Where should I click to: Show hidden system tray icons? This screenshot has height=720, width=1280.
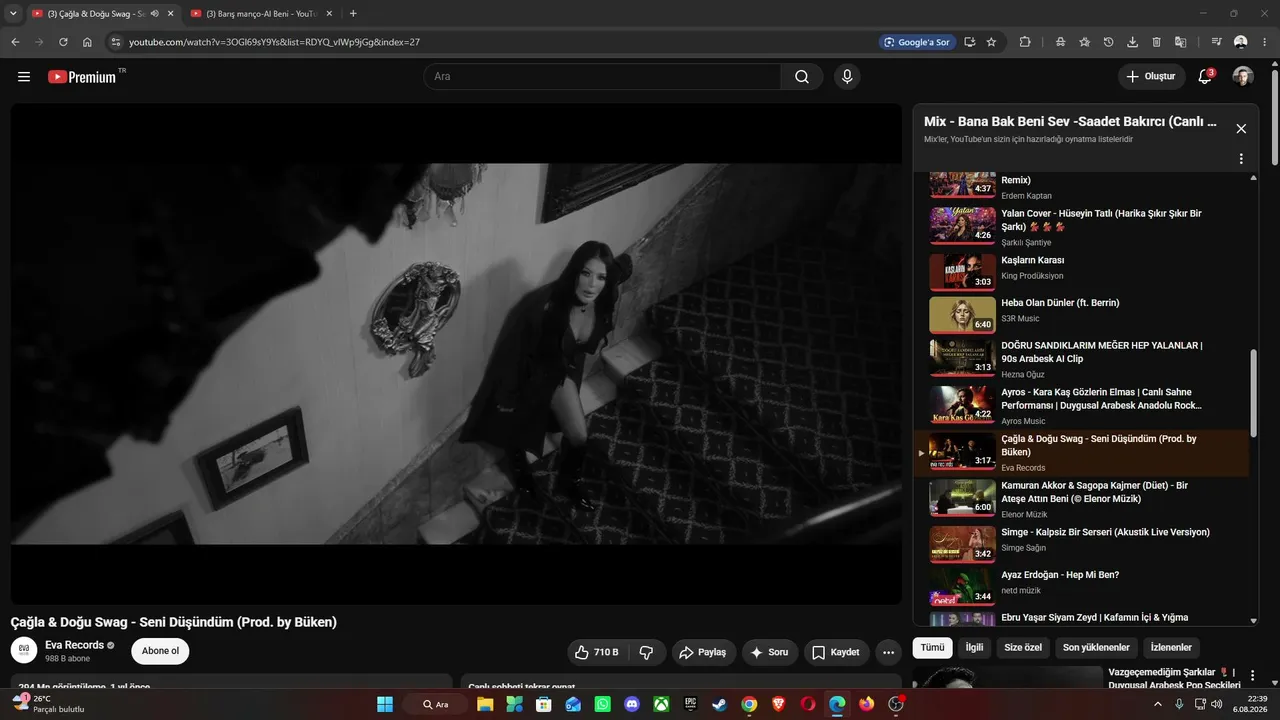[1158, 704]
